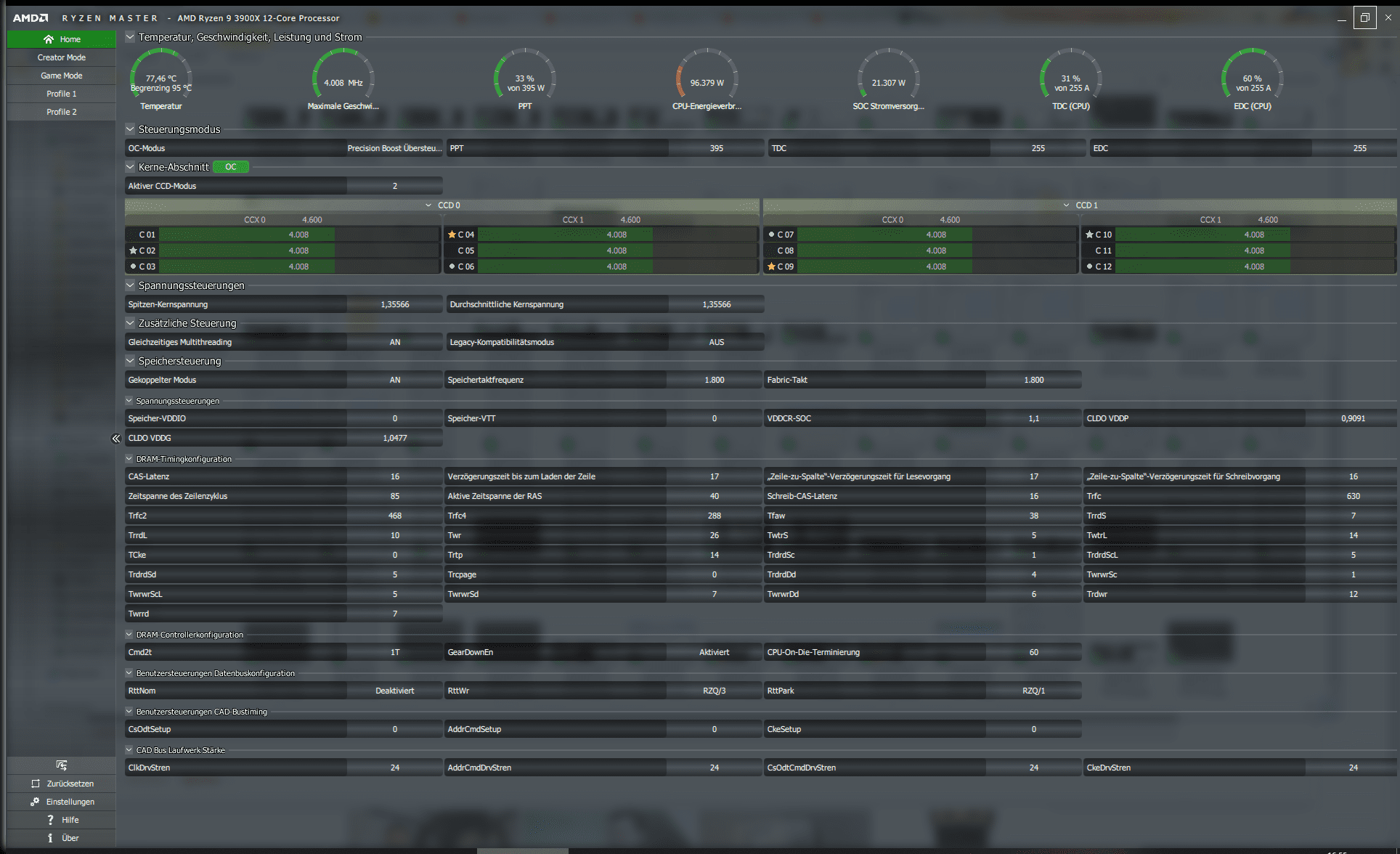1400x854 pixels.
Task: Click the SOC Stromversorgung gauge
Action: point(889,78)
